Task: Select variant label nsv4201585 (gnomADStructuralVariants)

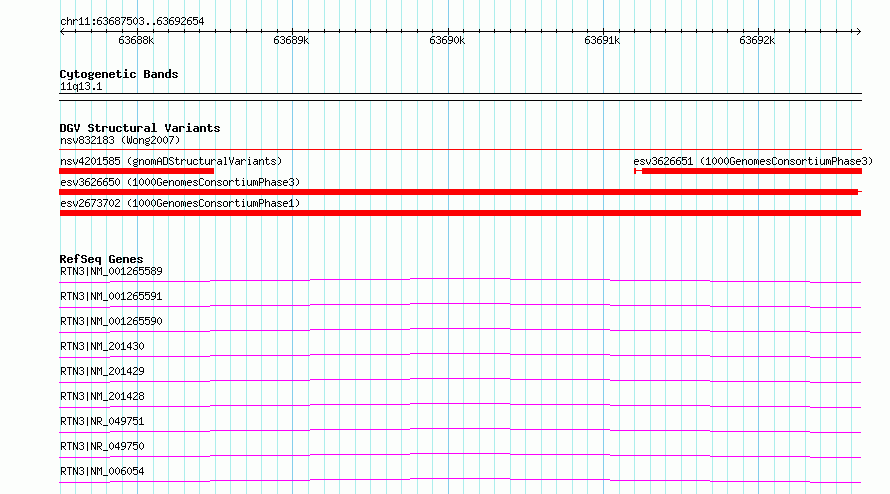Action: click(171, 161)
